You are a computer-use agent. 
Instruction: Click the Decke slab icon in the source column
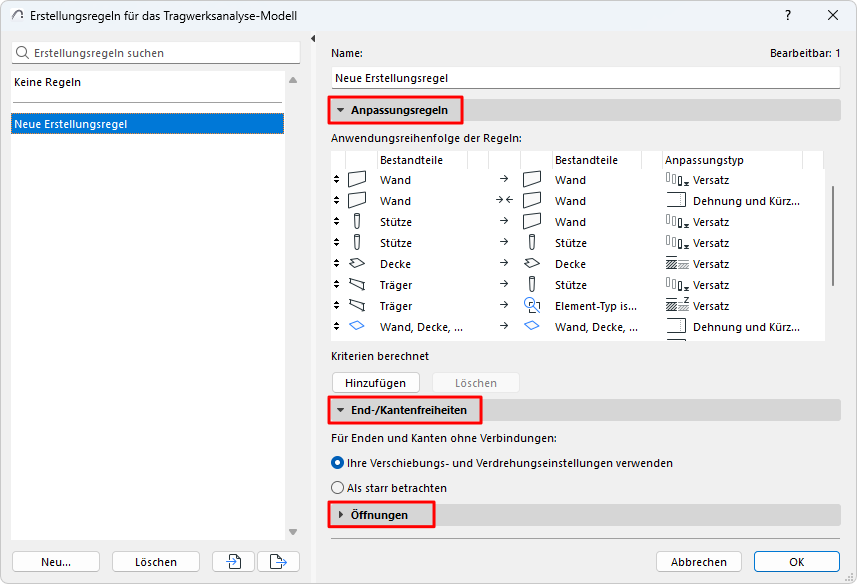pyautogui.click(x=357, y=264)
